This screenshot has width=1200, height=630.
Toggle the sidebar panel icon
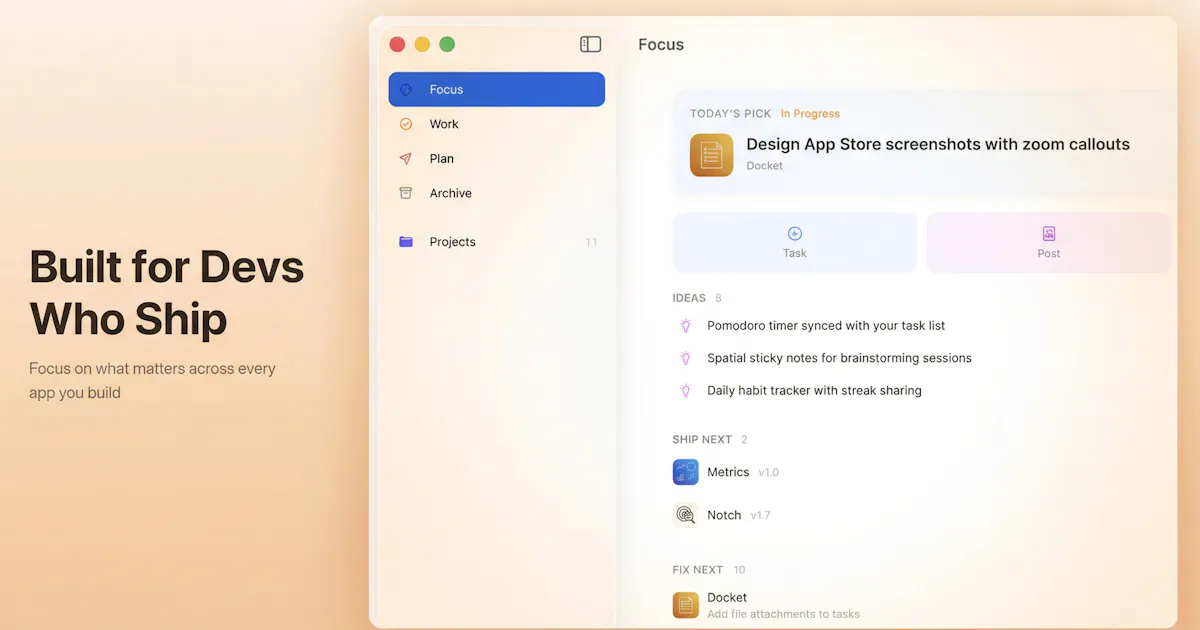[x=591, y=44]
